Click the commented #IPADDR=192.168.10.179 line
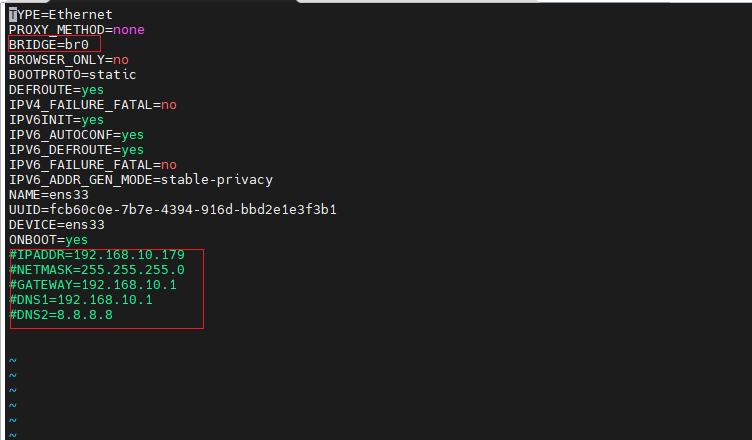This screenshot has width=752, height=440. [x=97, y=255]
